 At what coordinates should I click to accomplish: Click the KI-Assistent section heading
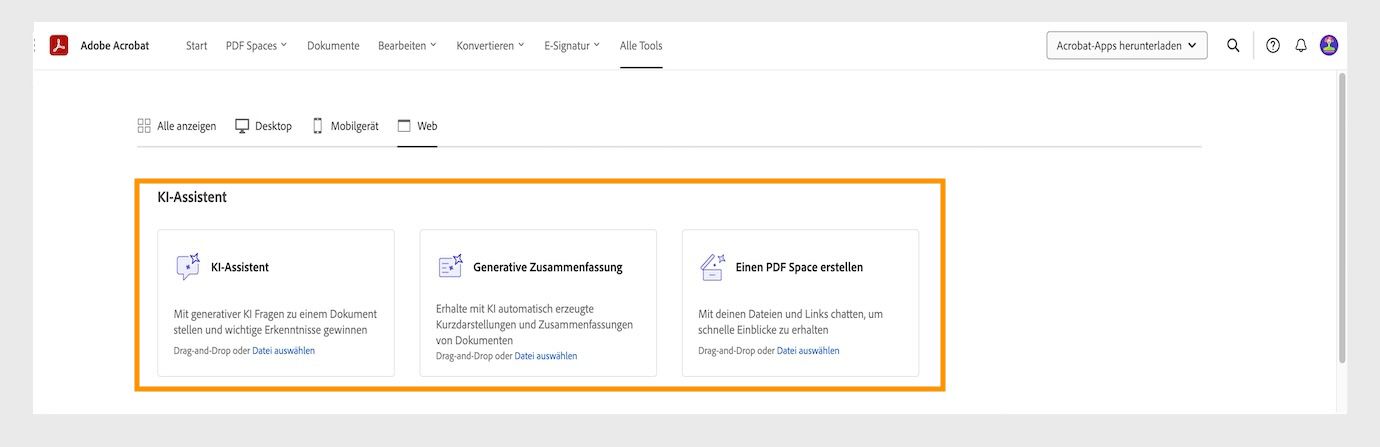click(x=192, y=197)
